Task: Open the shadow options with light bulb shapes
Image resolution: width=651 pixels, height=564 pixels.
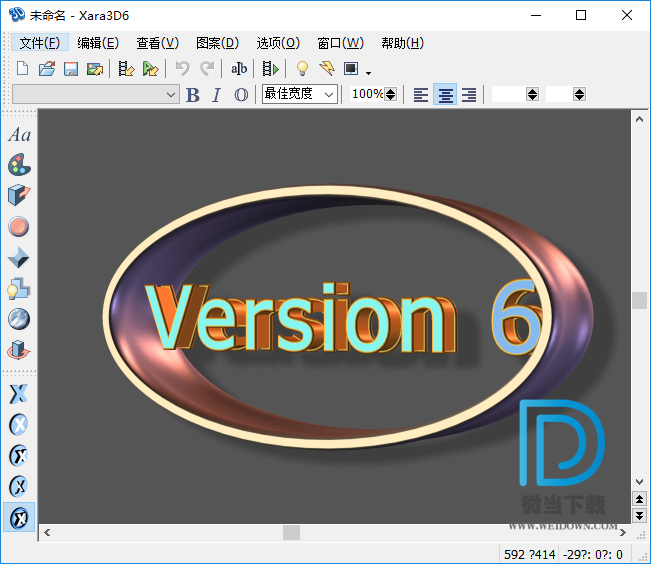Action: tap(18, 288)
